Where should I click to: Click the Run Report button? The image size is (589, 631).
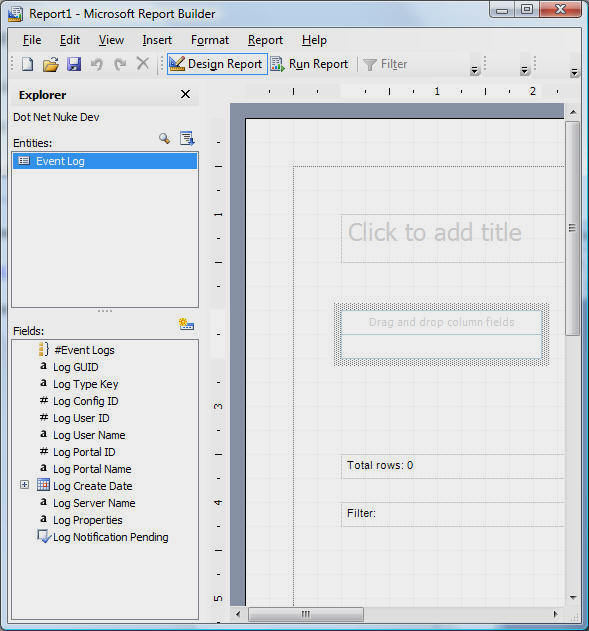pos(309,64)
